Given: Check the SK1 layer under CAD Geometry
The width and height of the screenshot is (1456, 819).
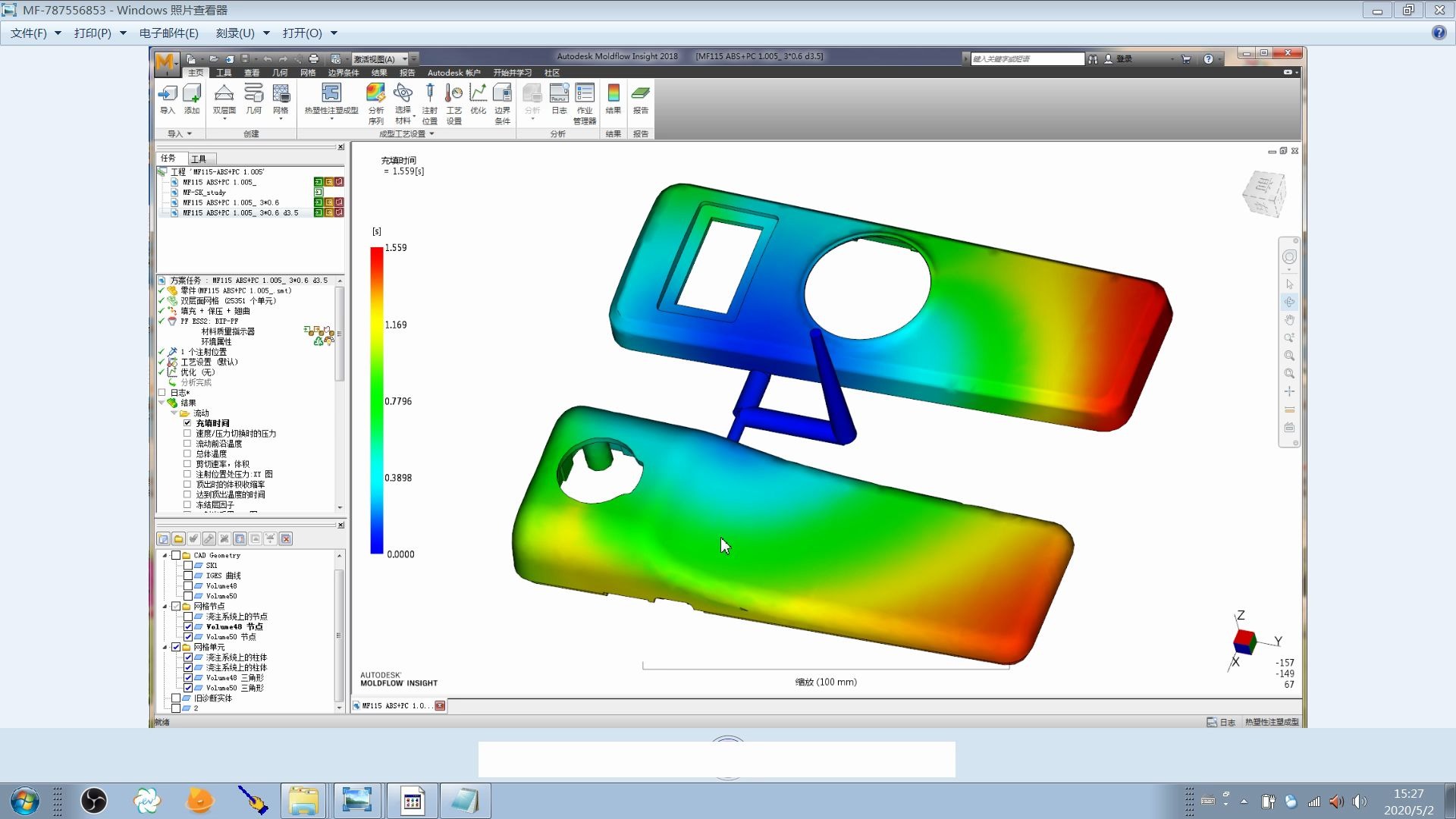Looking at the screenshot, I should [x=189, y=565].
